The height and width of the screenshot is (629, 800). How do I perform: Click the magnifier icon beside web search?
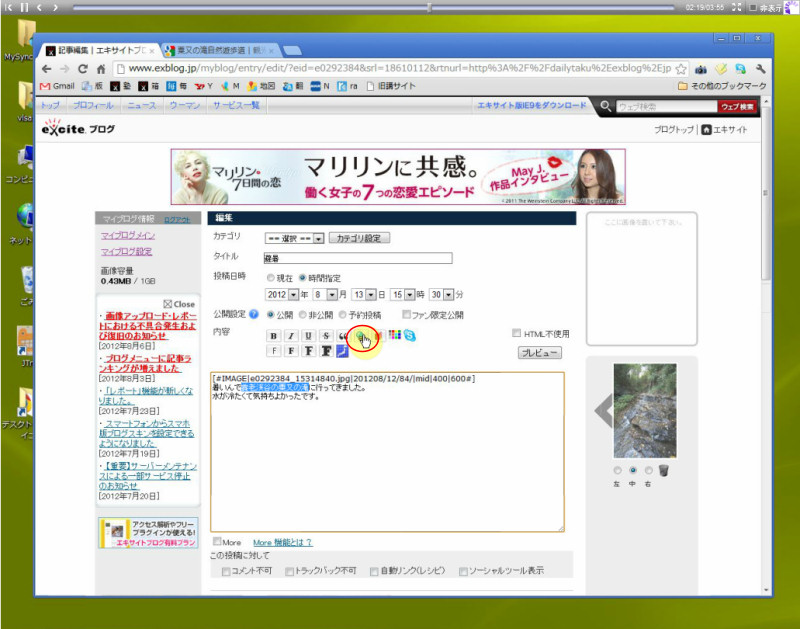(606, 106)
